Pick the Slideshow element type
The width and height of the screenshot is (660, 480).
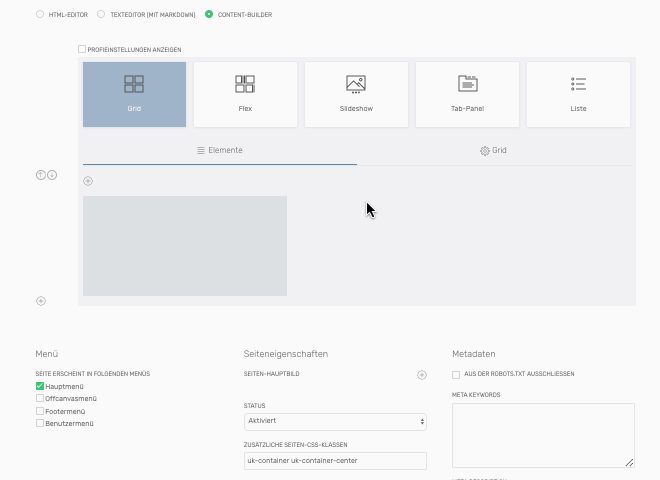[x=356, y=94]
